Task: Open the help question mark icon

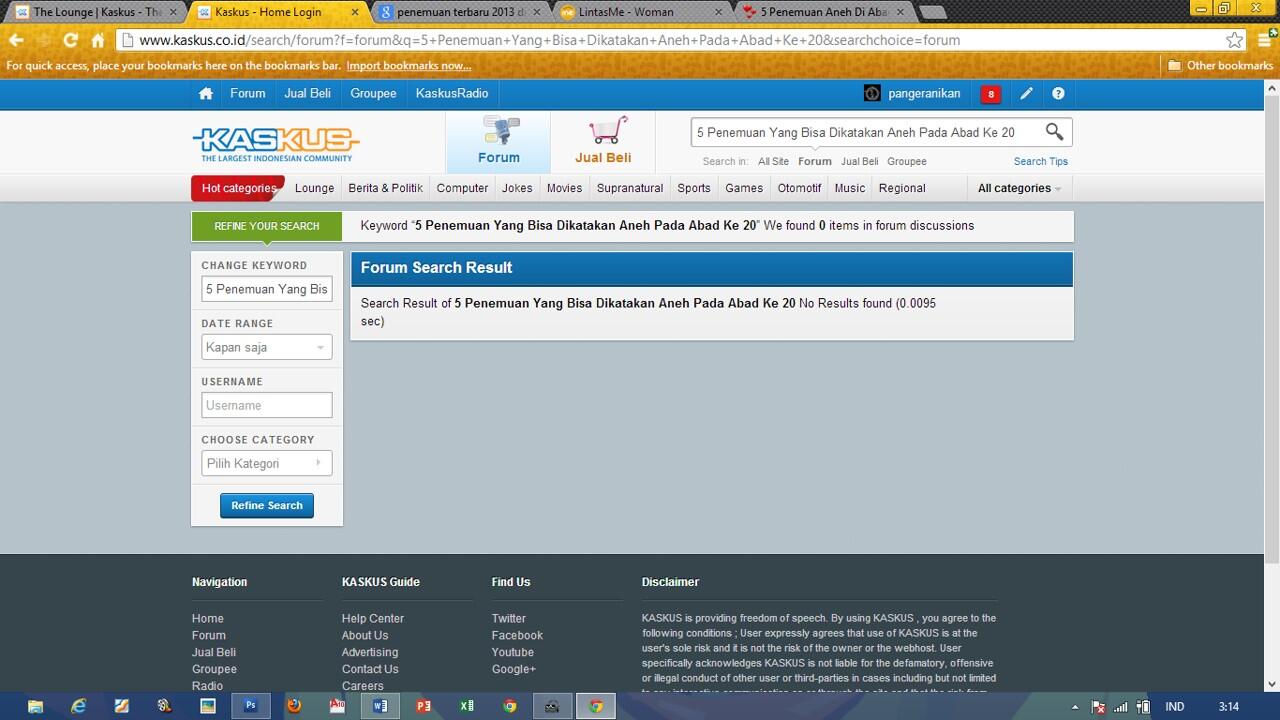Action: point(1058,93)
